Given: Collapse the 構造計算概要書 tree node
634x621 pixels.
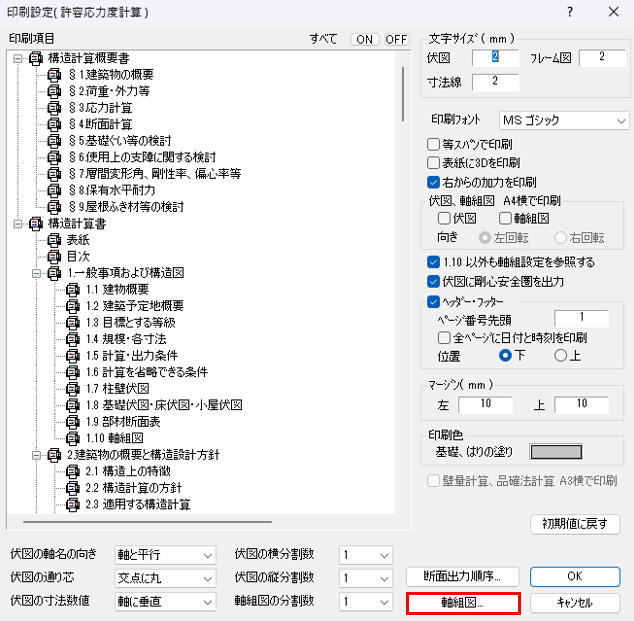Looking at the screenshot, I should 18,59.
